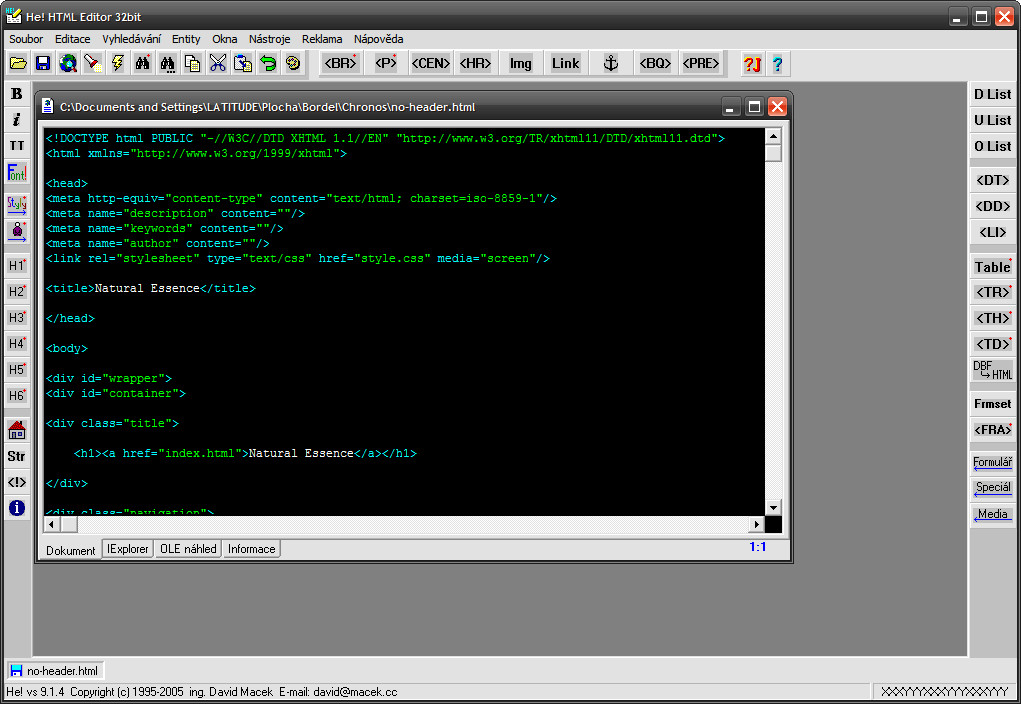The height and width of the screenshot is (704, 1021).
Task: Click the Entity menu
Action: pos(186,39)
